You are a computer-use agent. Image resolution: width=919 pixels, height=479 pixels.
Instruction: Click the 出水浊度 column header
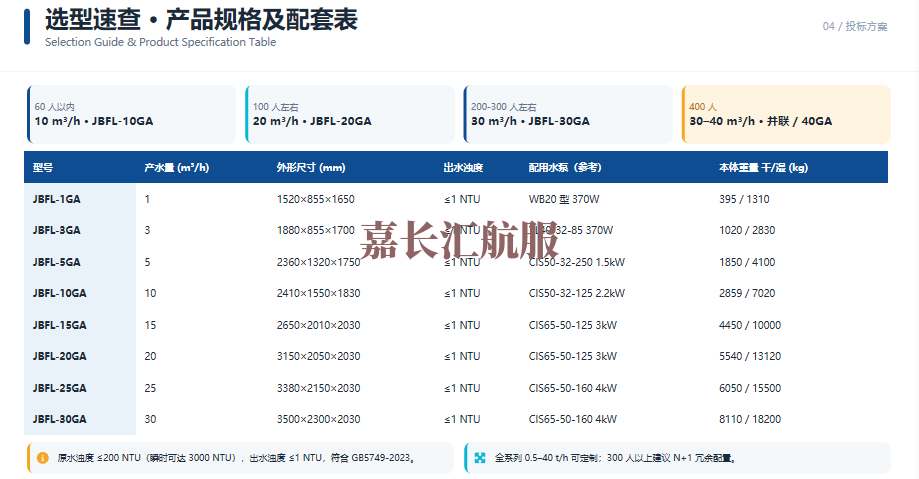click(x=463, y=168)
